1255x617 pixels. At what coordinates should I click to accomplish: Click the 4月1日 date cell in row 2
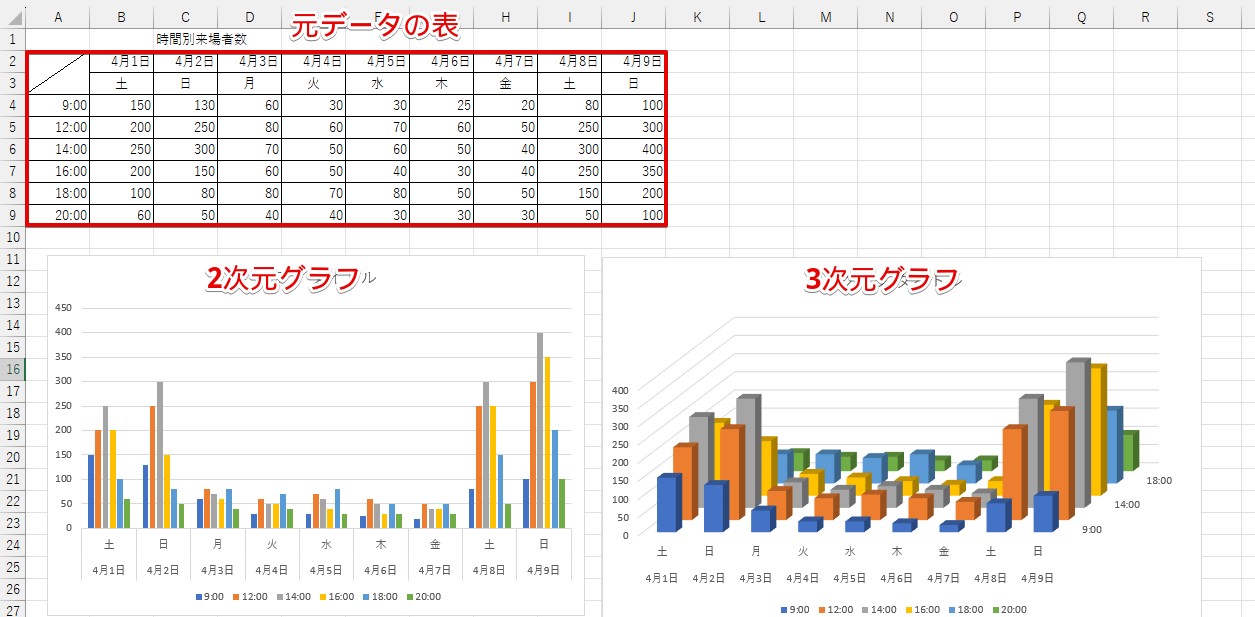pyautogui.click(x=121, y=61)
